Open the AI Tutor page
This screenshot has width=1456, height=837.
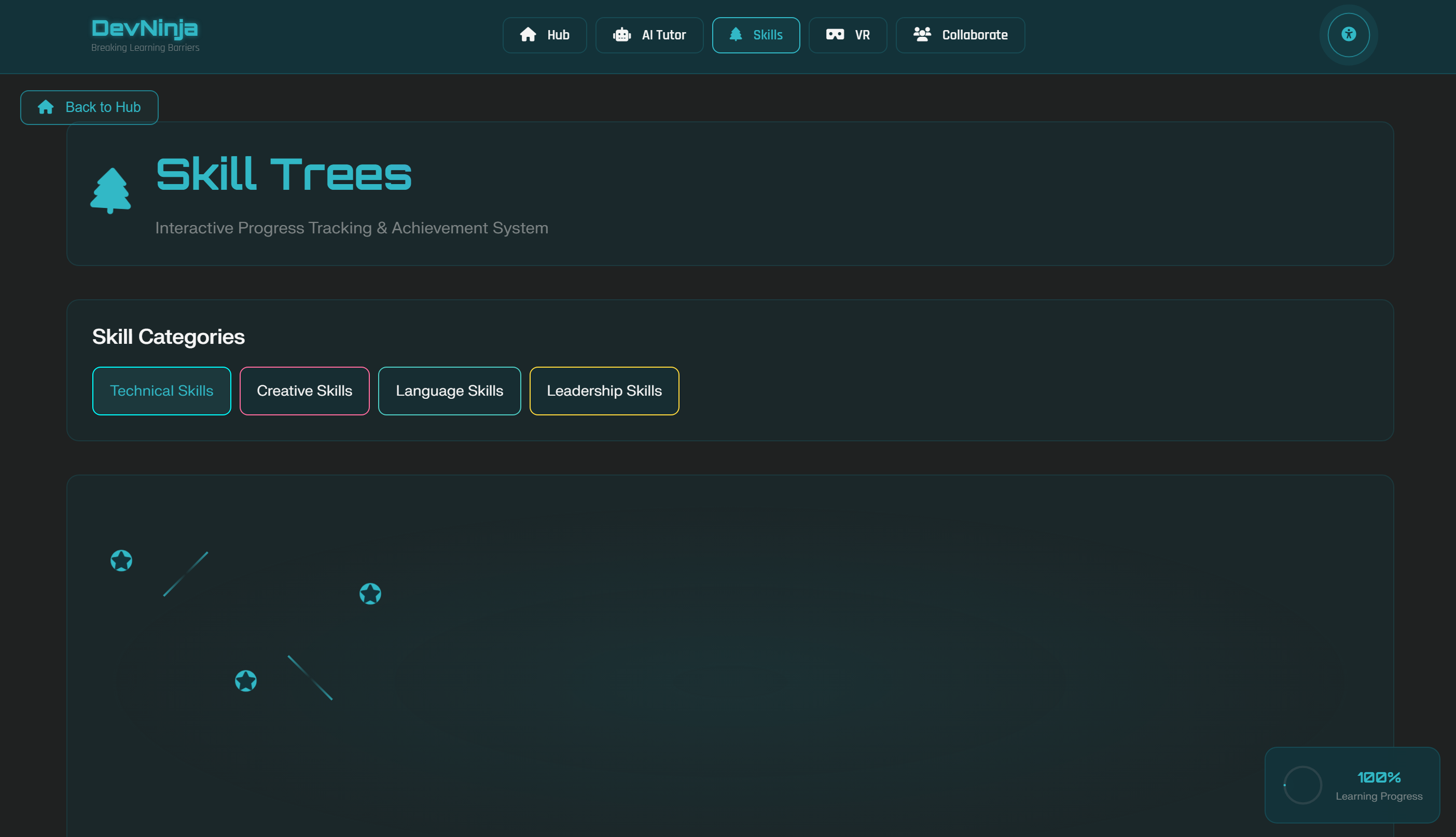649,35
